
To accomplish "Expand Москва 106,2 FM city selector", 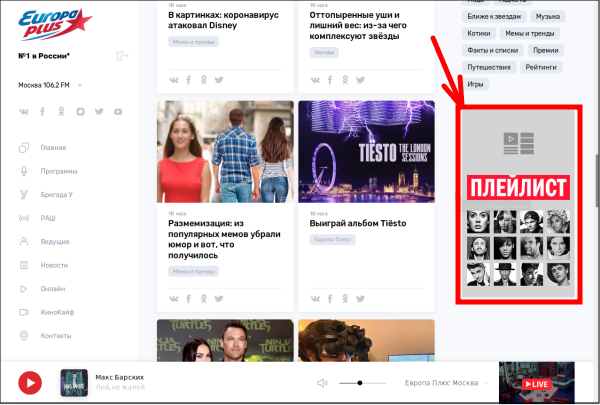I will click(50, 85).
